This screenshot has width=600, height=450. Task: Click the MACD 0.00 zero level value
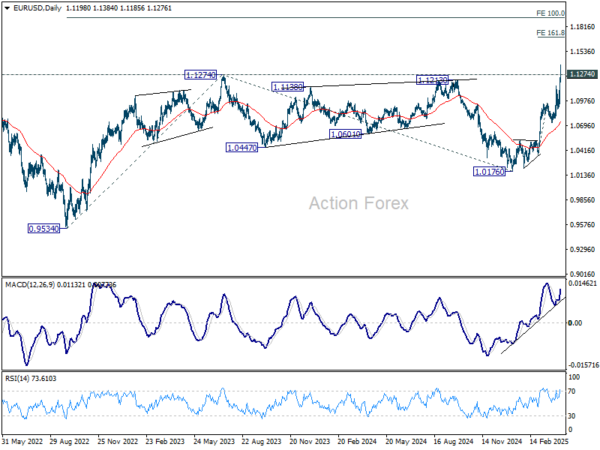pyautogui.click(x=575, y=323)
